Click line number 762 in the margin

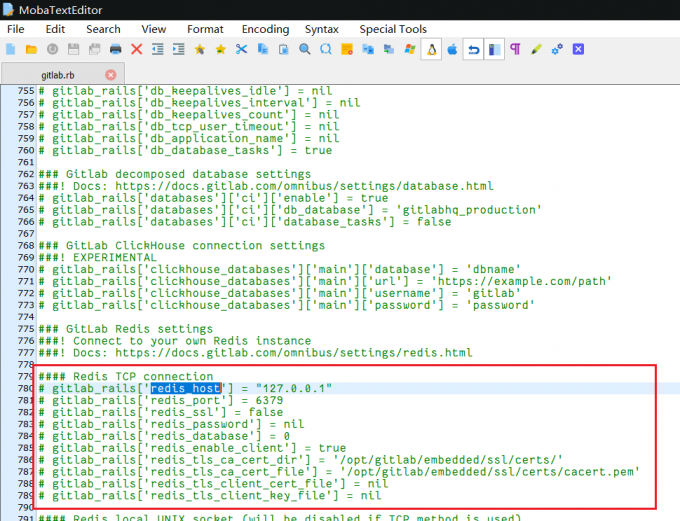coord(26,174)
